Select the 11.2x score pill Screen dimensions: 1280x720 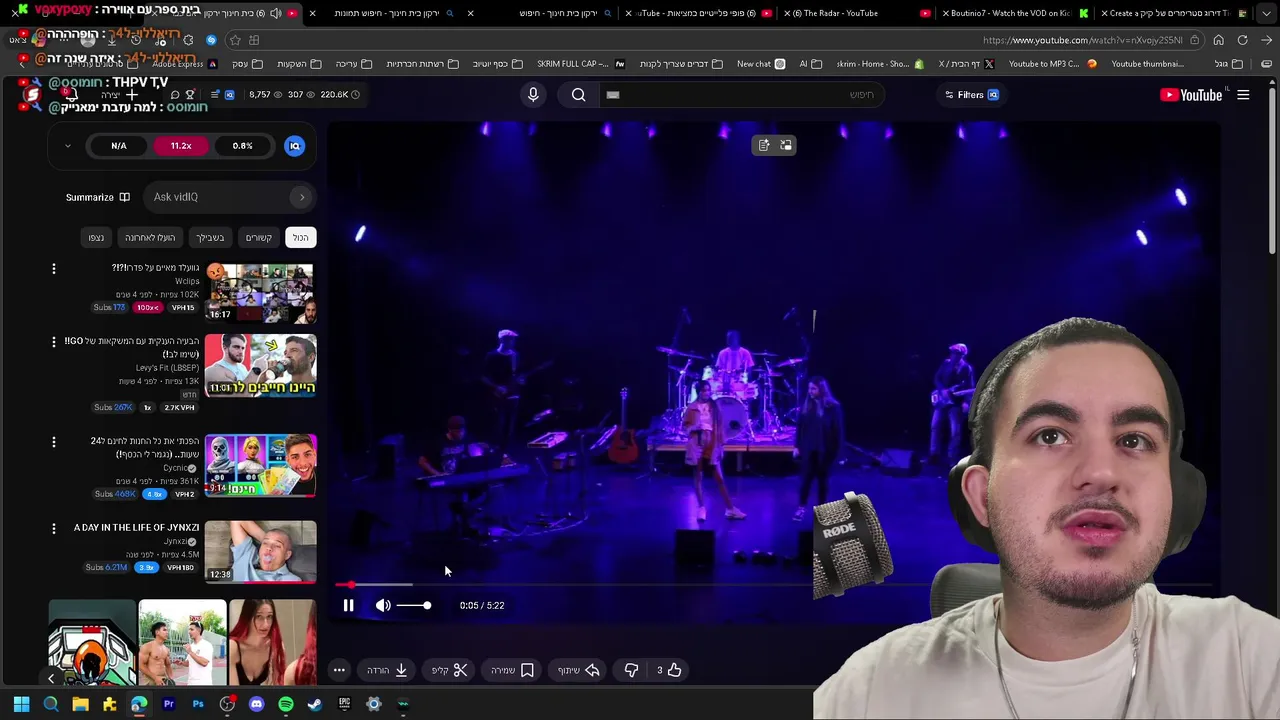[181, 146]
